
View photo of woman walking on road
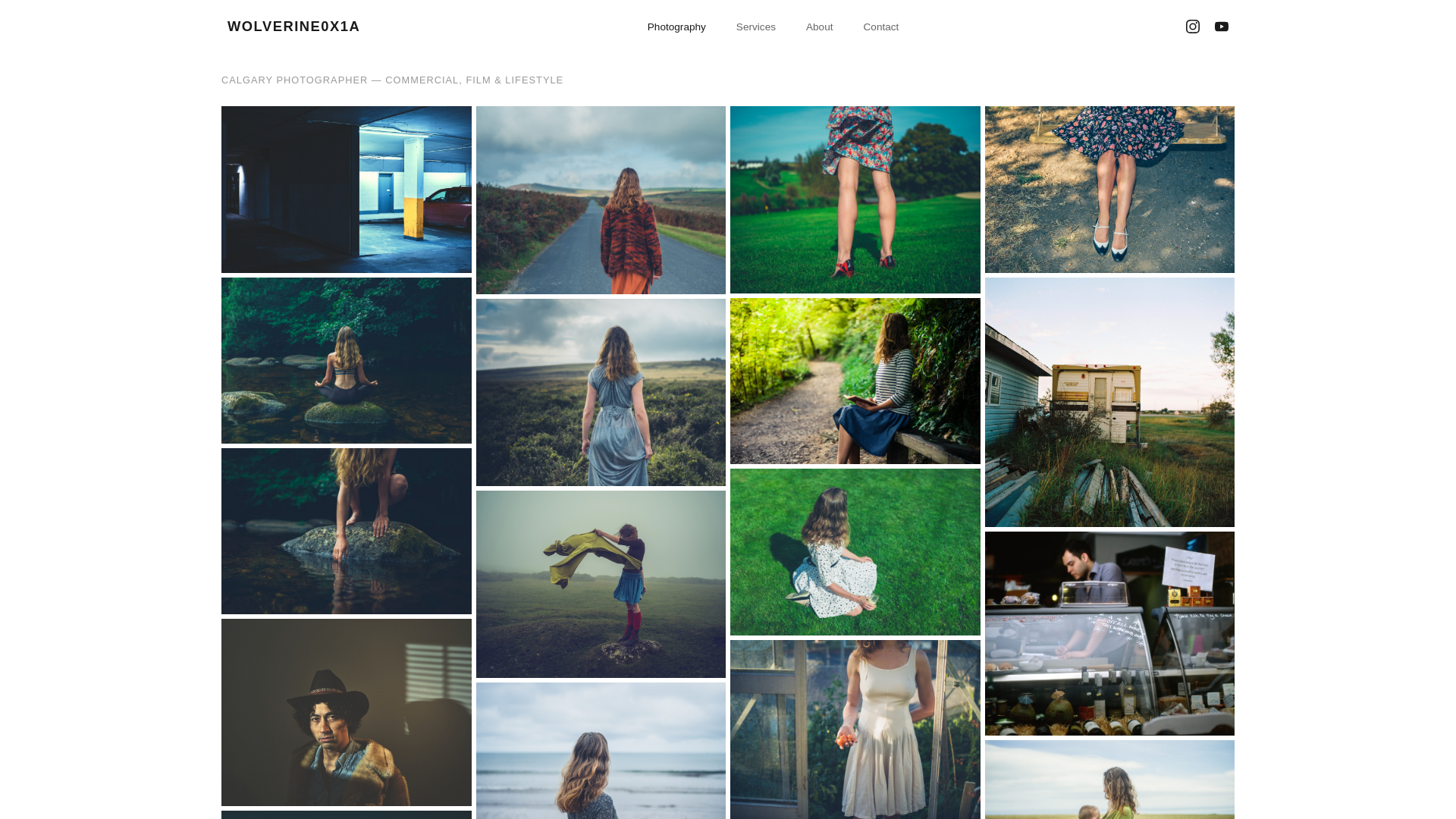[x=601, y=200]
